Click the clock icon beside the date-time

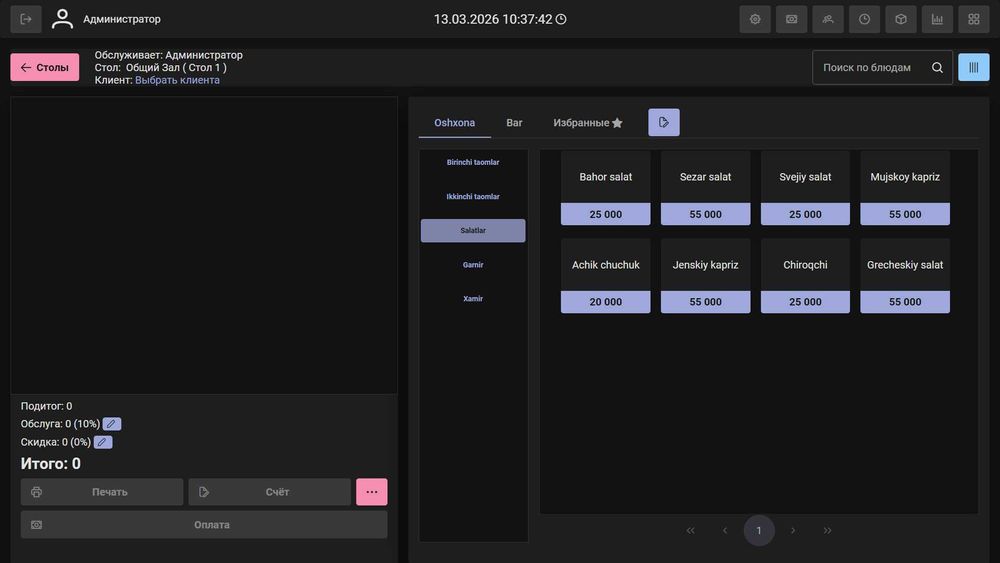pos(561,19)
